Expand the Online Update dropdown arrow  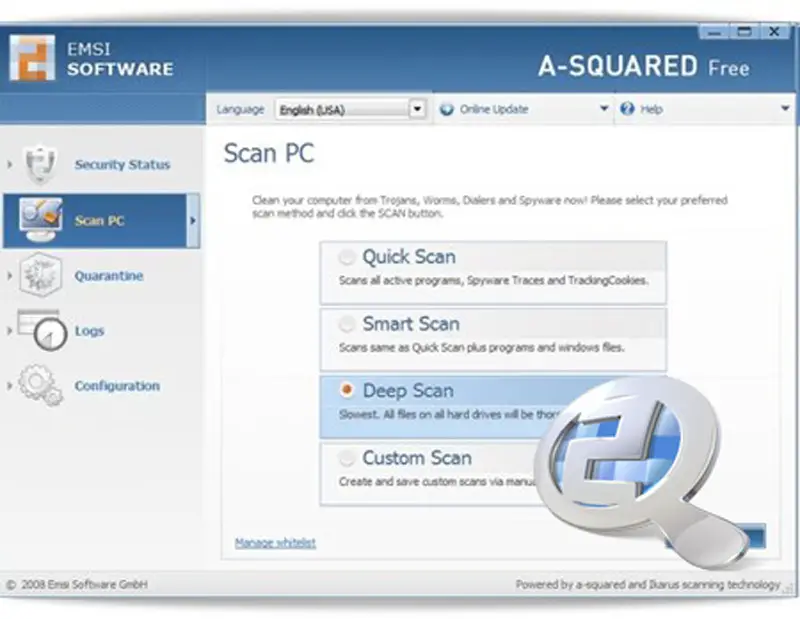[x=604, y=108]
